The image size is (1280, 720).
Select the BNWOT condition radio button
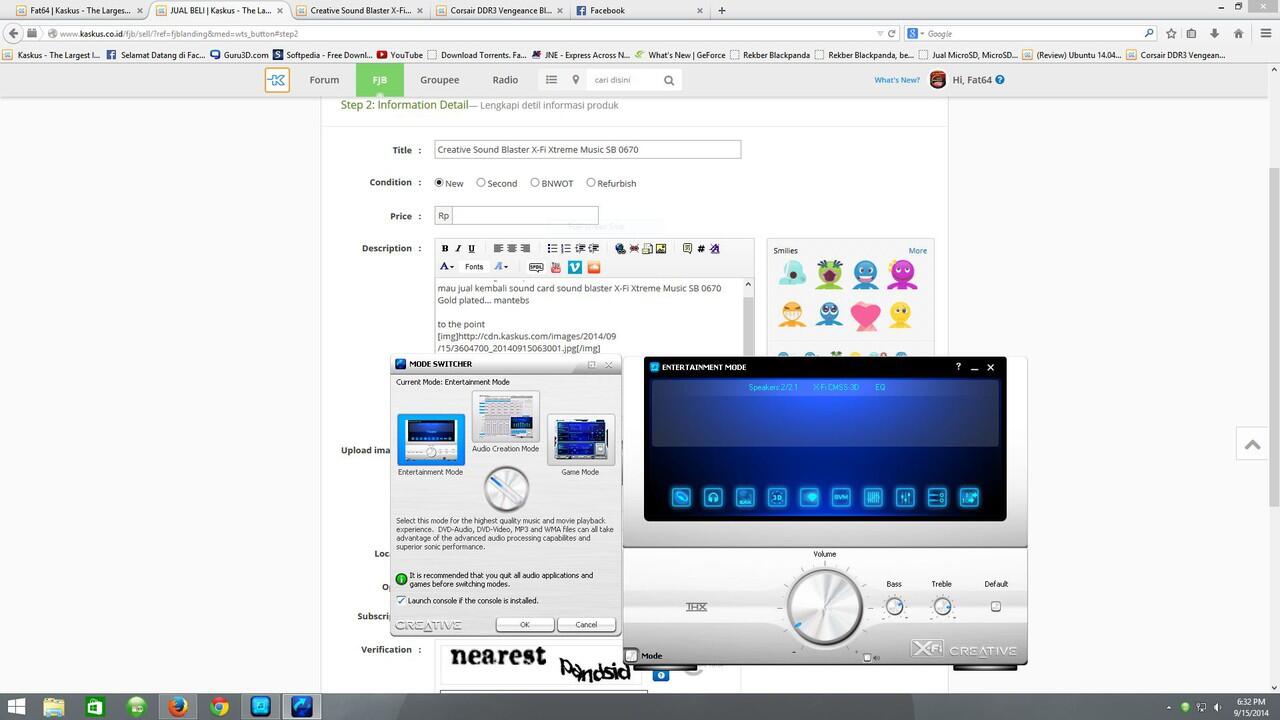pos(535,183)
